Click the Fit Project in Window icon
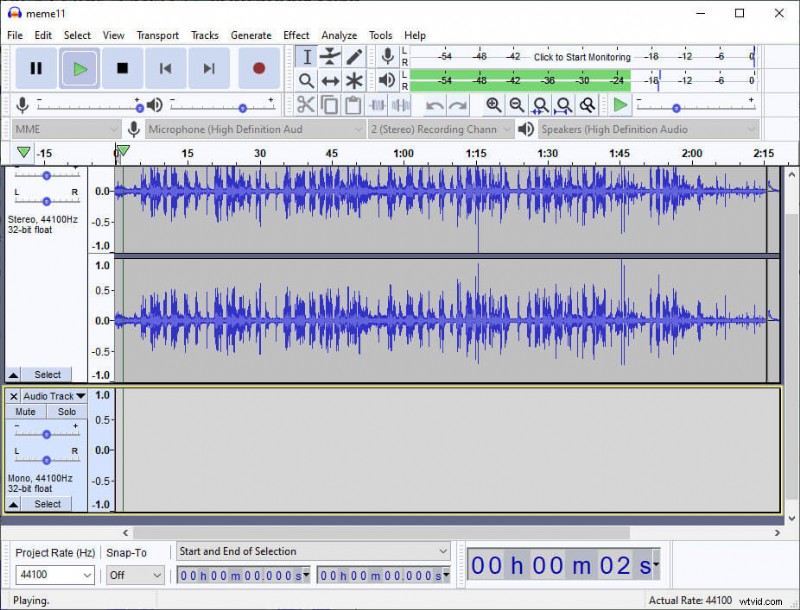The height and width of the screenshot is (610, 800). (564, 104)
